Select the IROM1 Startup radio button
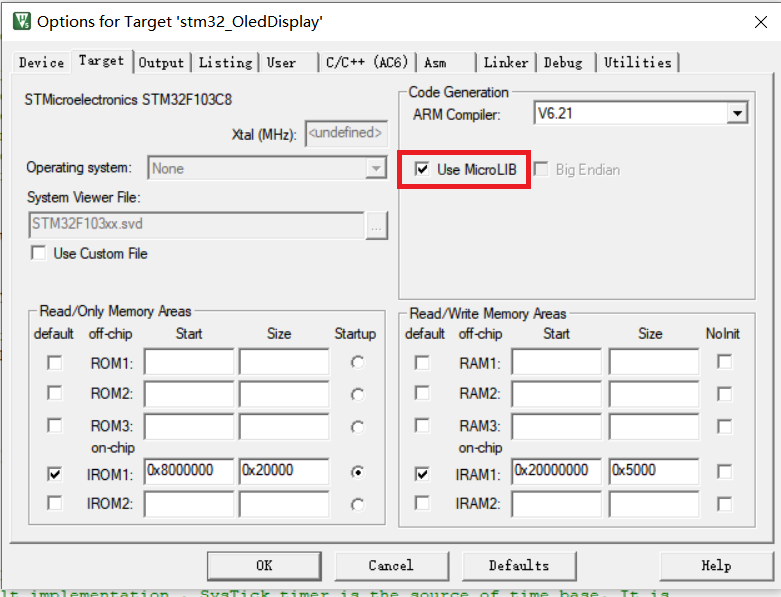Viewport: 781px width, 597px height. tap(357, 472)
